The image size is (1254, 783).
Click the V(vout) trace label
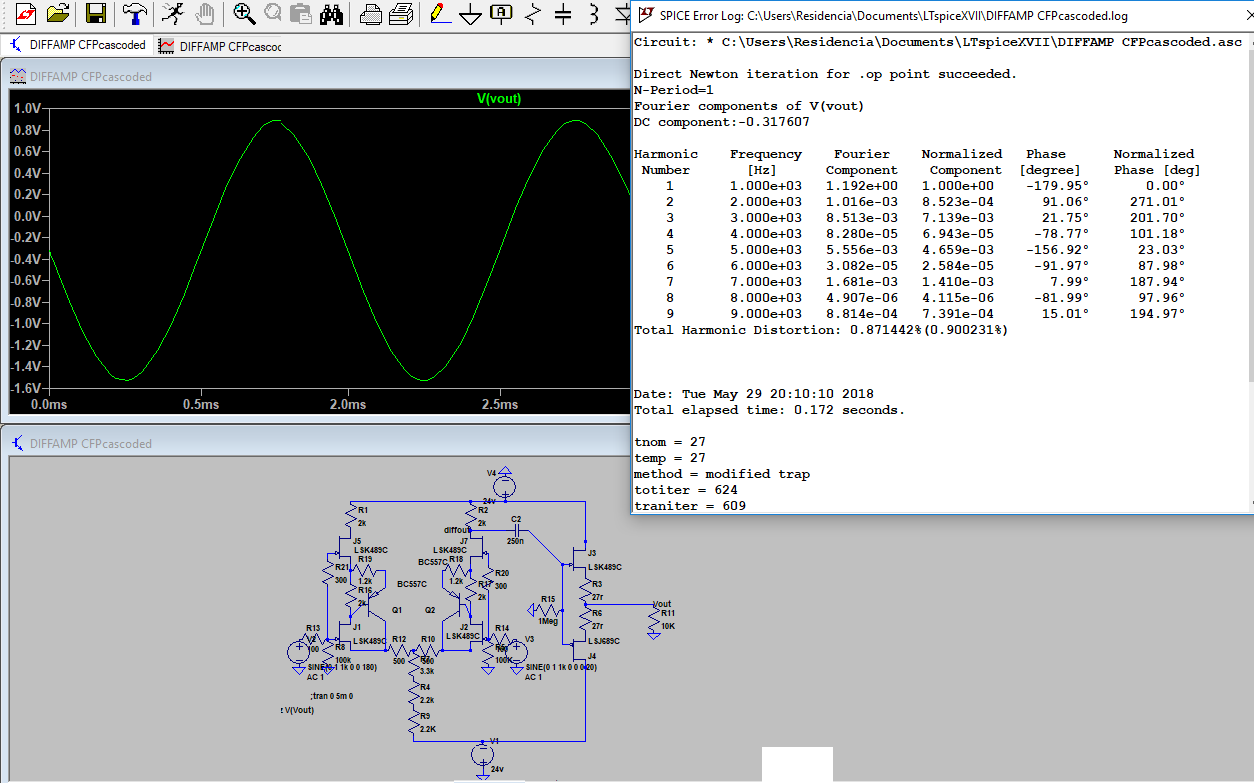point(498,98)
